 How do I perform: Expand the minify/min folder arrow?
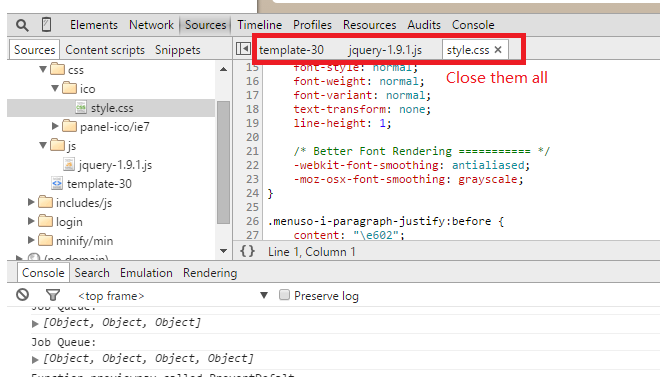31,240
